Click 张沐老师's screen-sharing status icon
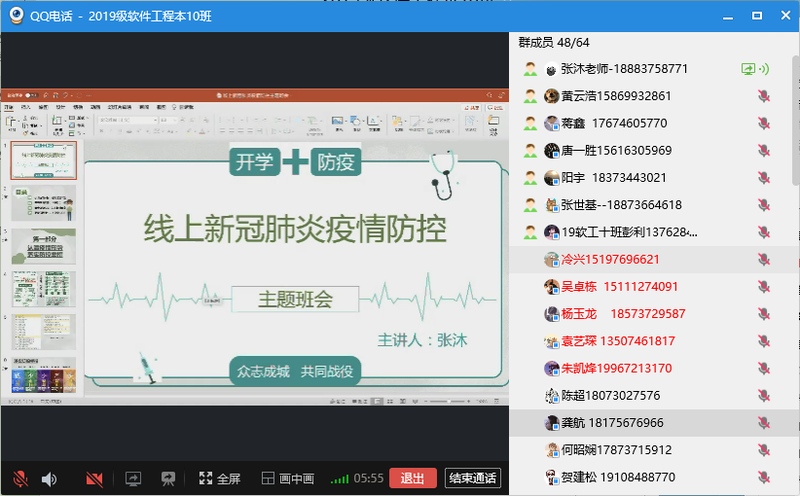800x496 pixels. [x=748, y=69]
